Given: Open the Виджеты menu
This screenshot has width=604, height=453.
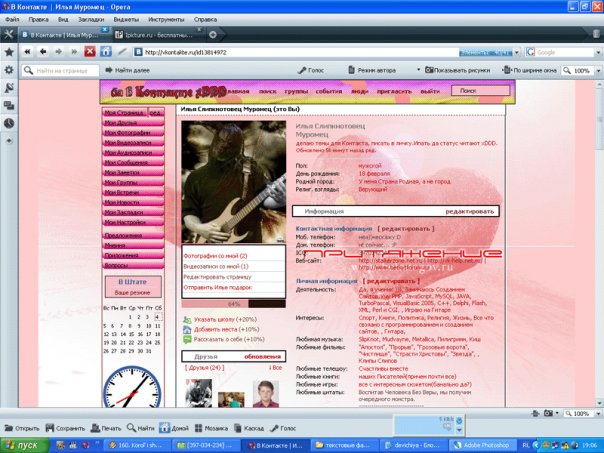Looking at the screenshot, I should [x=126, y=19].
